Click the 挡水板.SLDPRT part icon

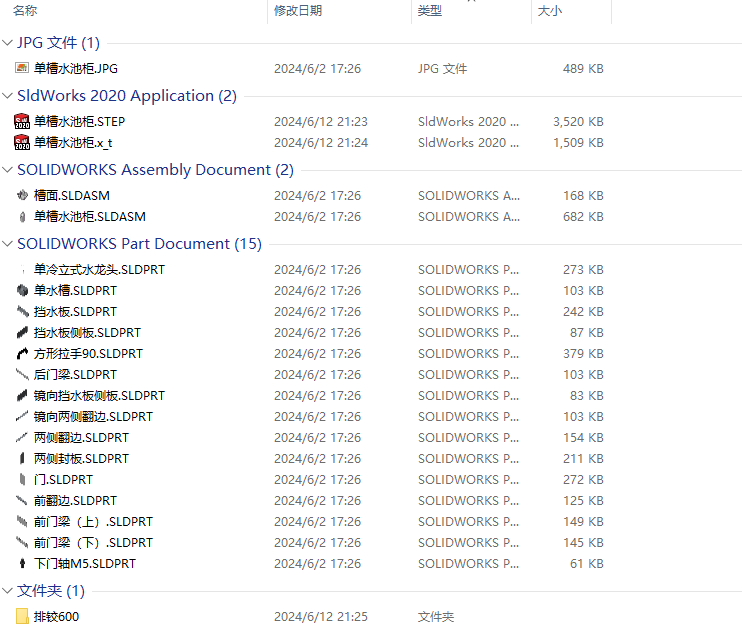click(x=22, y=311)
